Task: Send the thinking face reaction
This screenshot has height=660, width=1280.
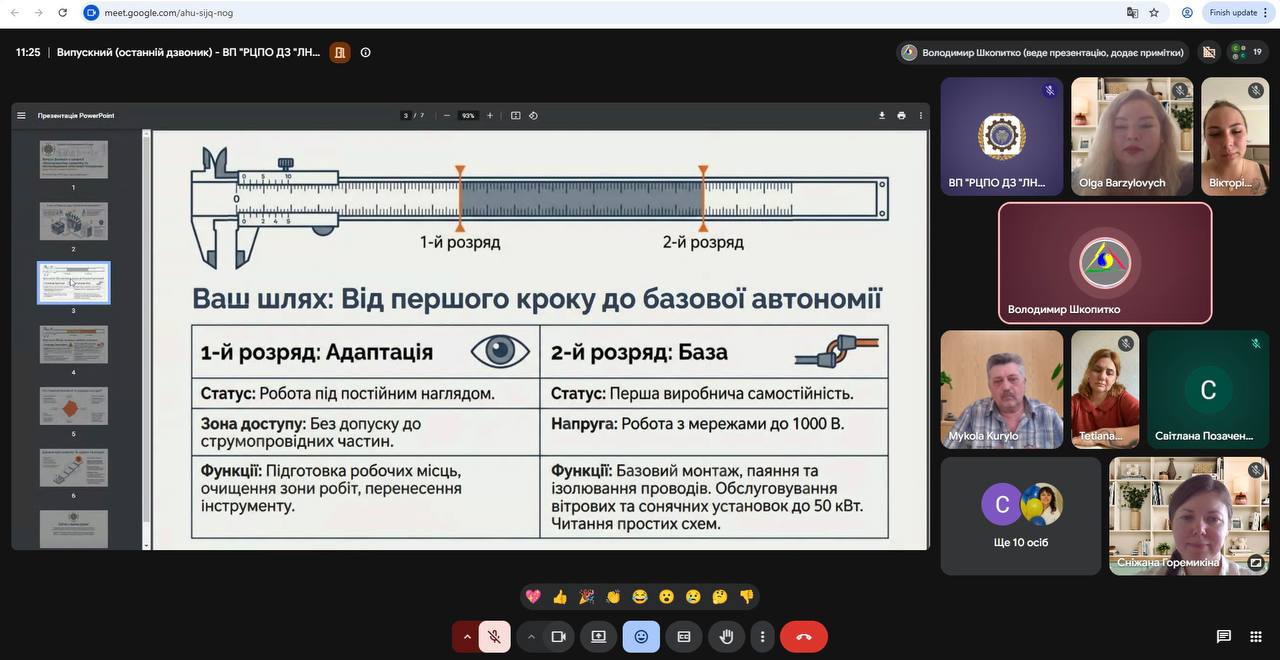Action: [720, 597]
